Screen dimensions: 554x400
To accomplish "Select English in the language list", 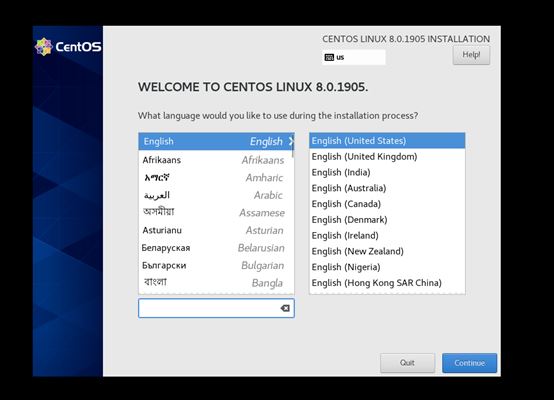I will point(216,141).
